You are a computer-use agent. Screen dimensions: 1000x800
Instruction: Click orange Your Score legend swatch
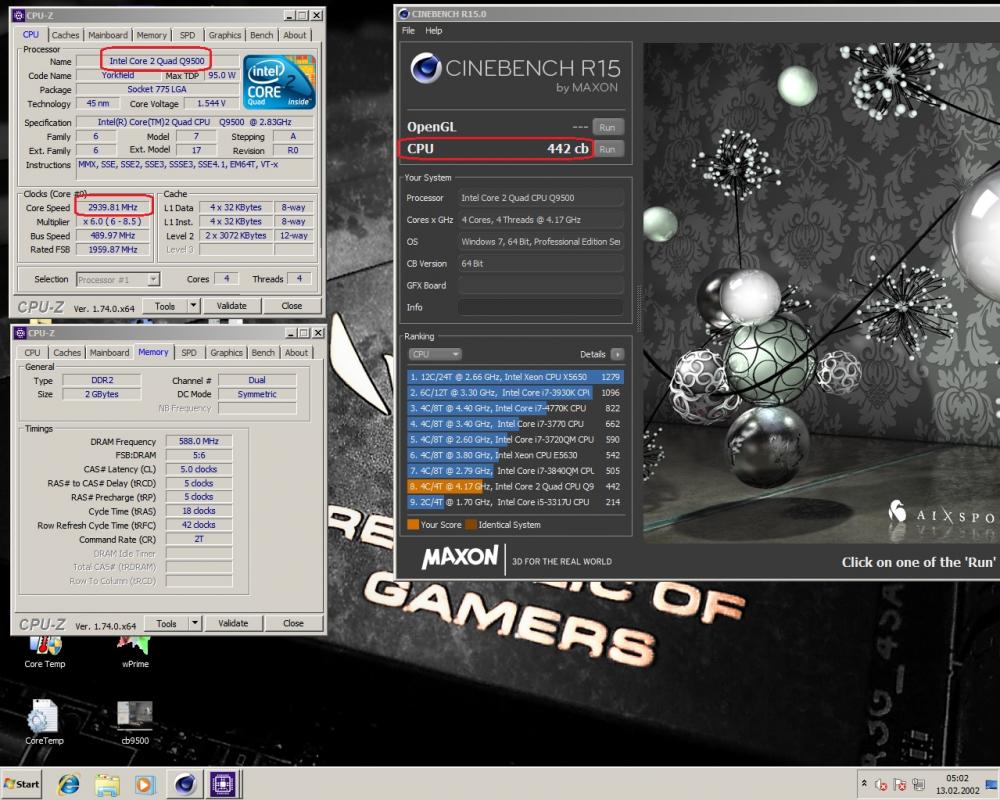click(413, 525)
